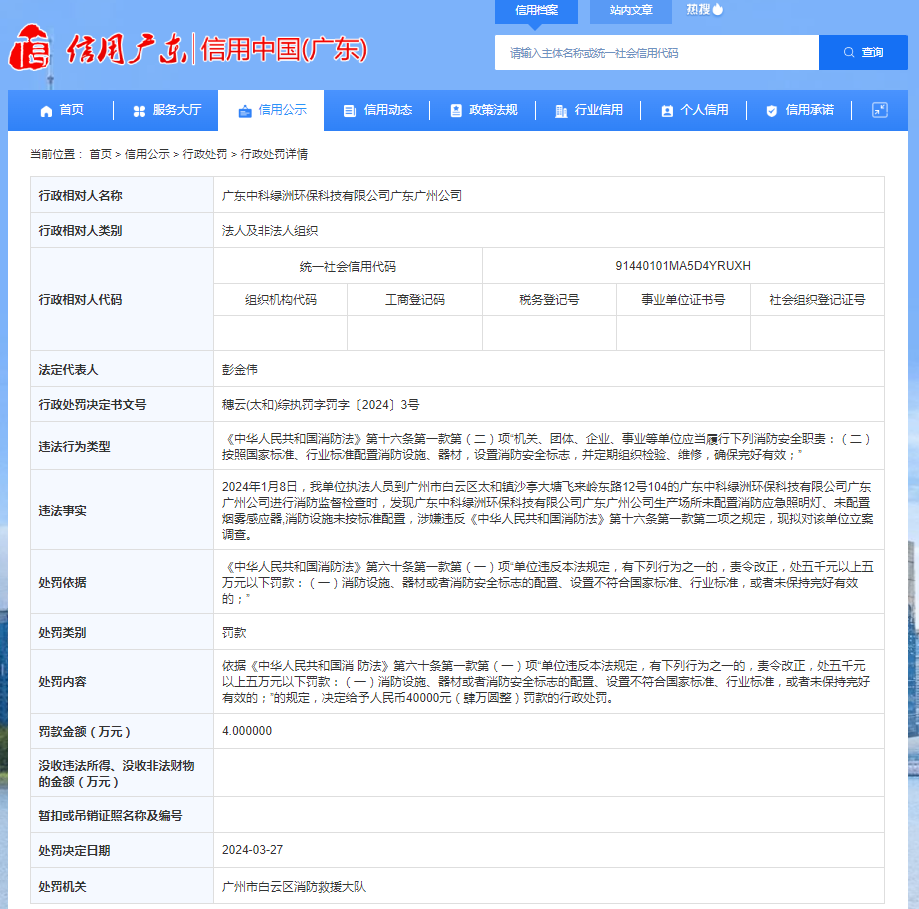Click the 信用公示 tab icon

[245, 111]
